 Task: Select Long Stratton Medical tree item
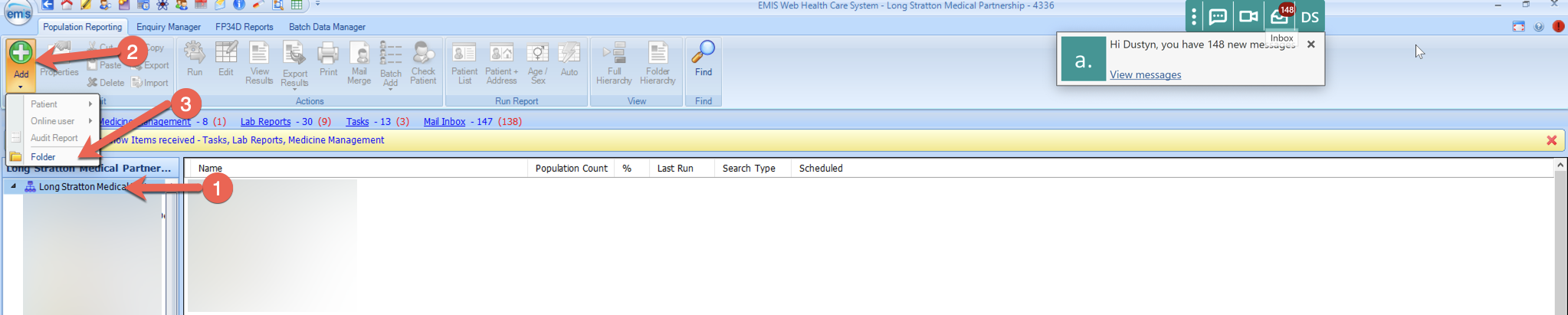pyautogui.click(x=84, y=186)
